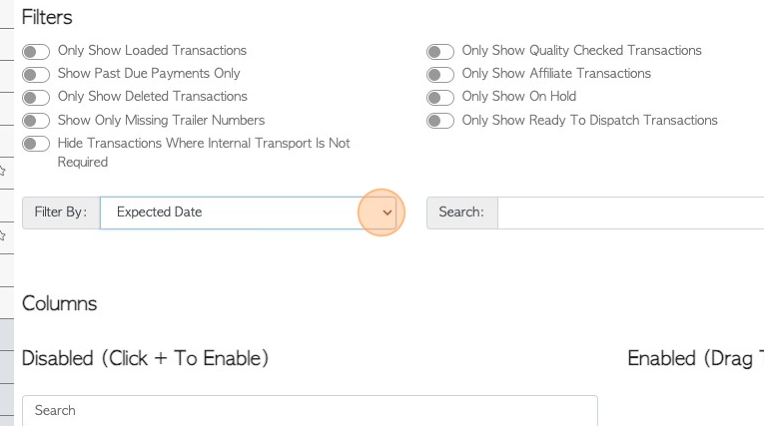Open the Filter By dropdown chevron arrow
Viewport: 764px width, 426px height.
(x=387, y=213)
